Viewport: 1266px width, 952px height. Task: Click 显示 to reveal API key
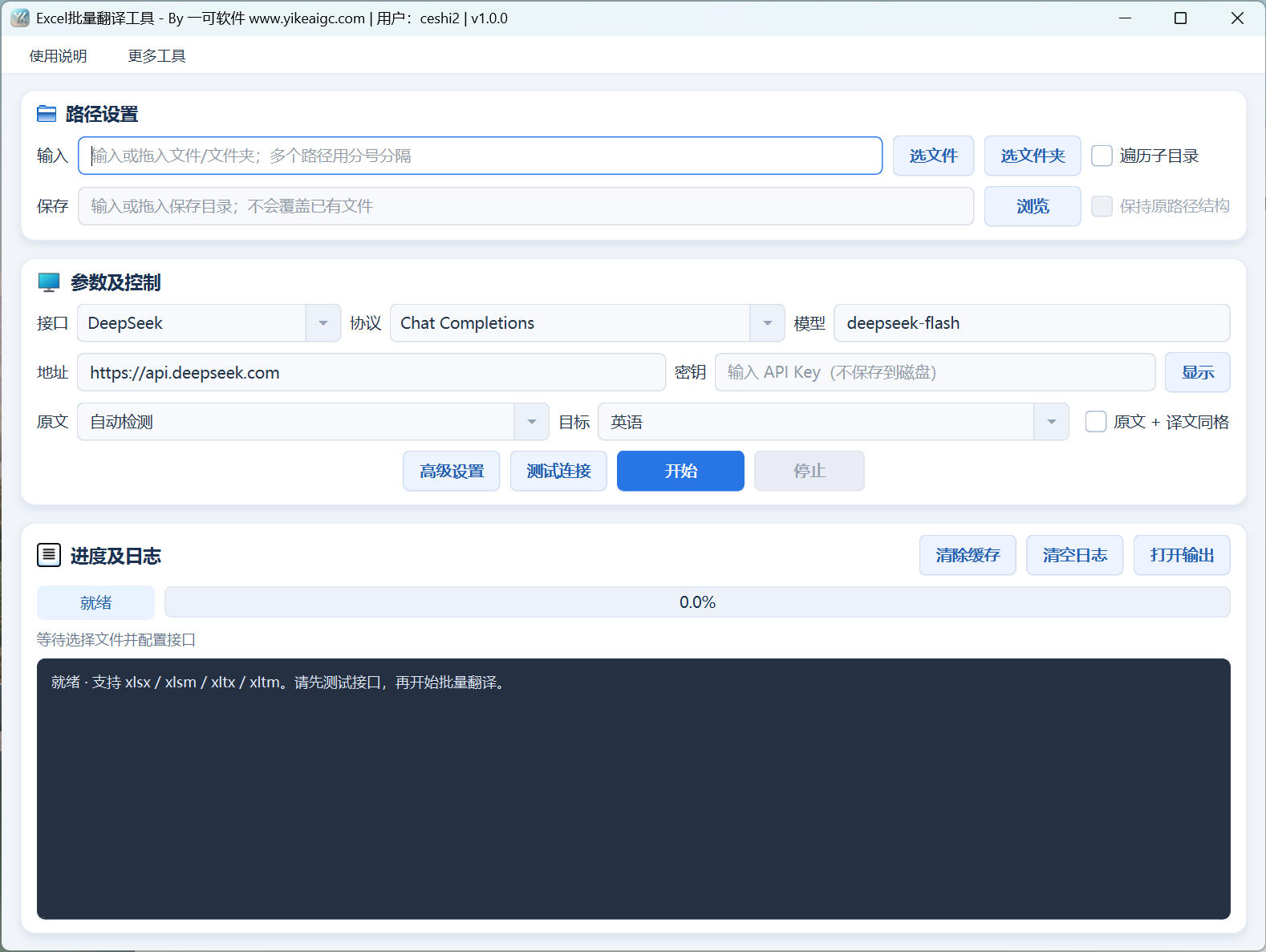(1198, 372)
